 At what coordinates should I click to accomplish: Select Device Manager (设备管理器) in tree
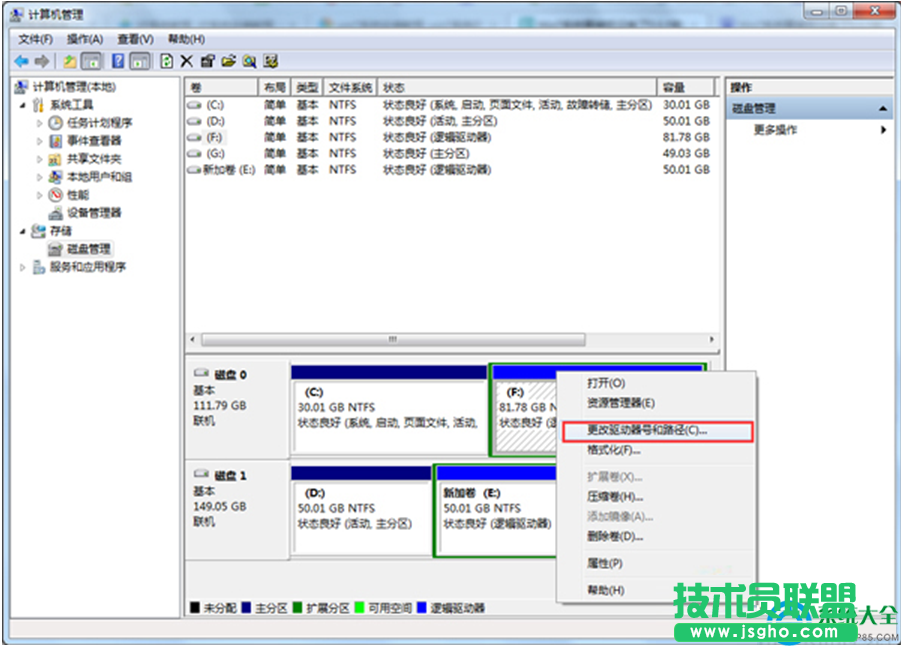click(93, 213)
